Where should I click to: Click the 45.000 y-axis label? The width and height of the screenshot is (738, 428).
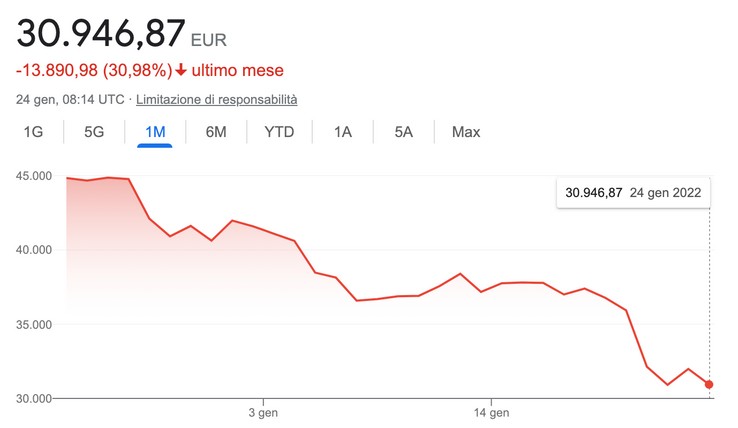[x=34, y=176]
